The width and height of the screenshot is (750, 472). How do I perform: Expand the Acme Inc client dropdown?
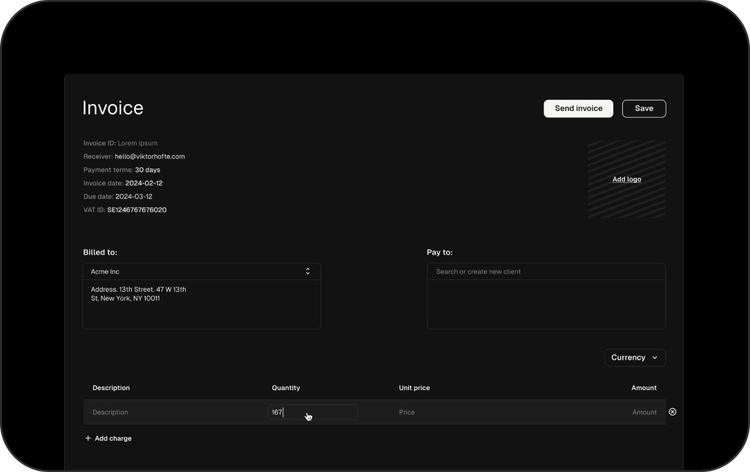pyautogui.click(x=200, y=271)
